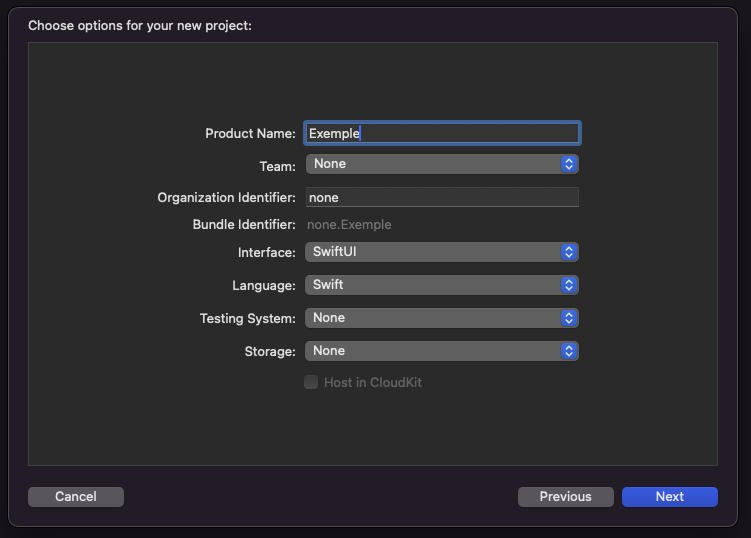Open the Testing System dropdown
This screenshot has height=538, width=751.
pos(442,318)
